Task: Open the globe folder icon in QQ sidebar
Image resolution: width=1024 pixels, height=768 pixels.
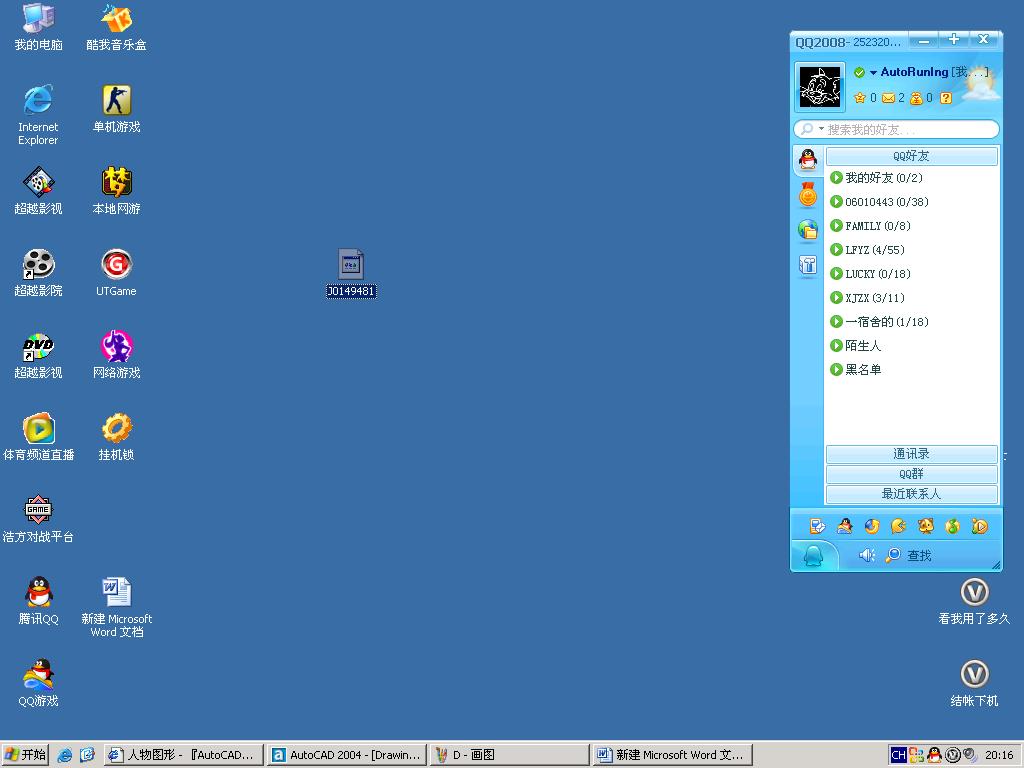Action: click(808, 229)
